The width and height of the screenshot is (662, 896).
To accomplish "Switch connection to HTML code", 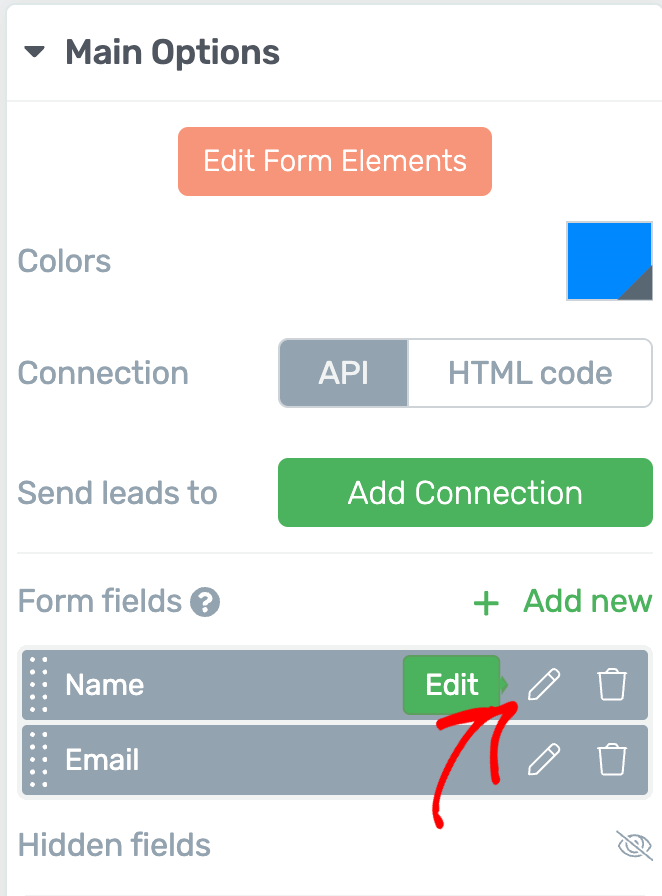I will pos(530,373).
